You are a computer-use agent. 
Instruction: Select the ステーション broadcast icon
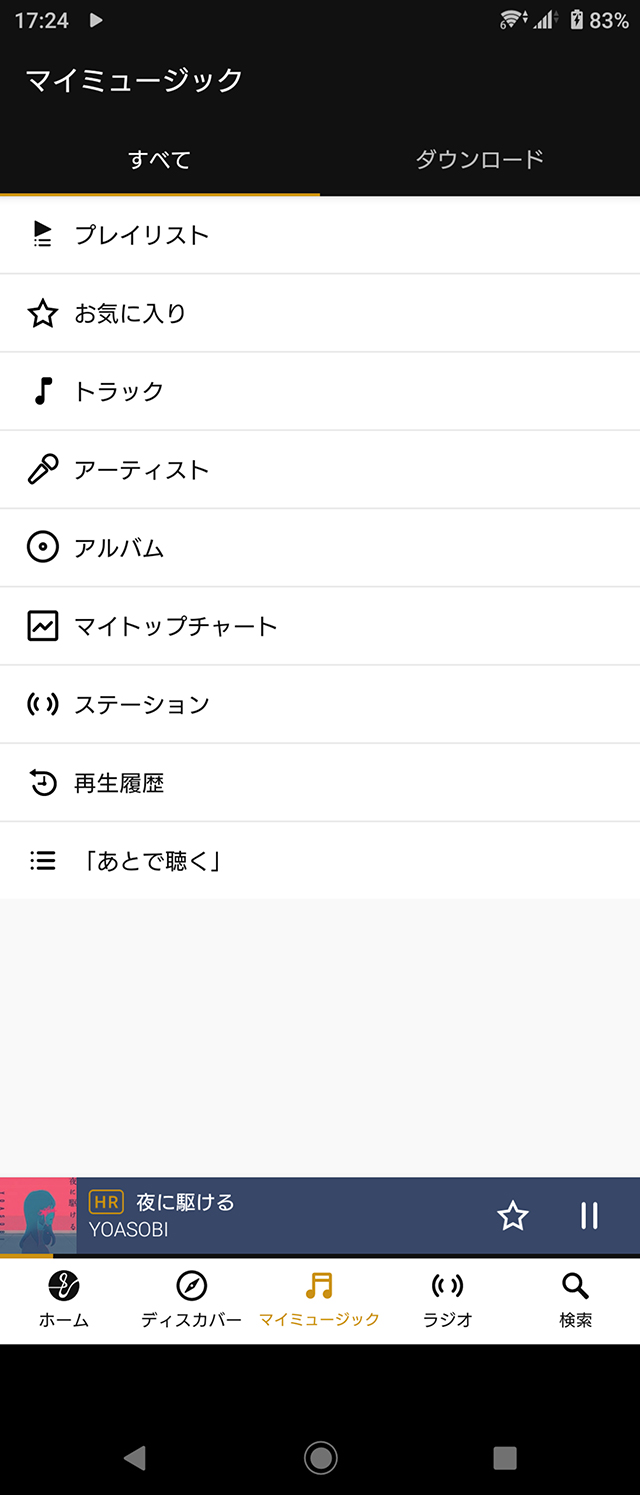40,704
